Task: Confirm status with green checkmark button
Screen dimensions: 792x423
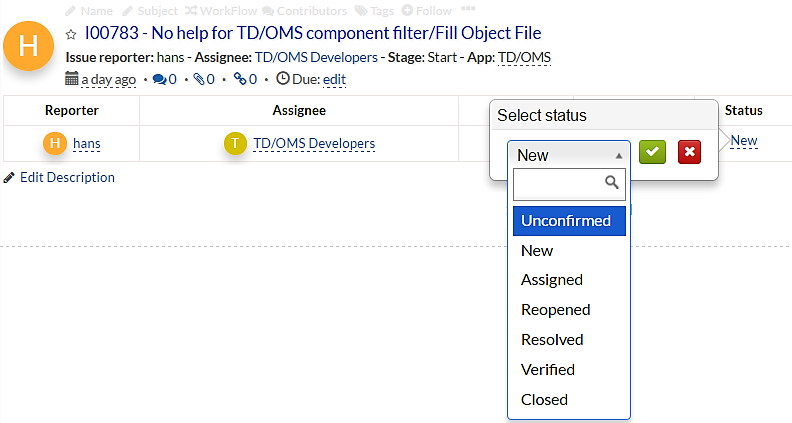Action: tap(653, 153)
